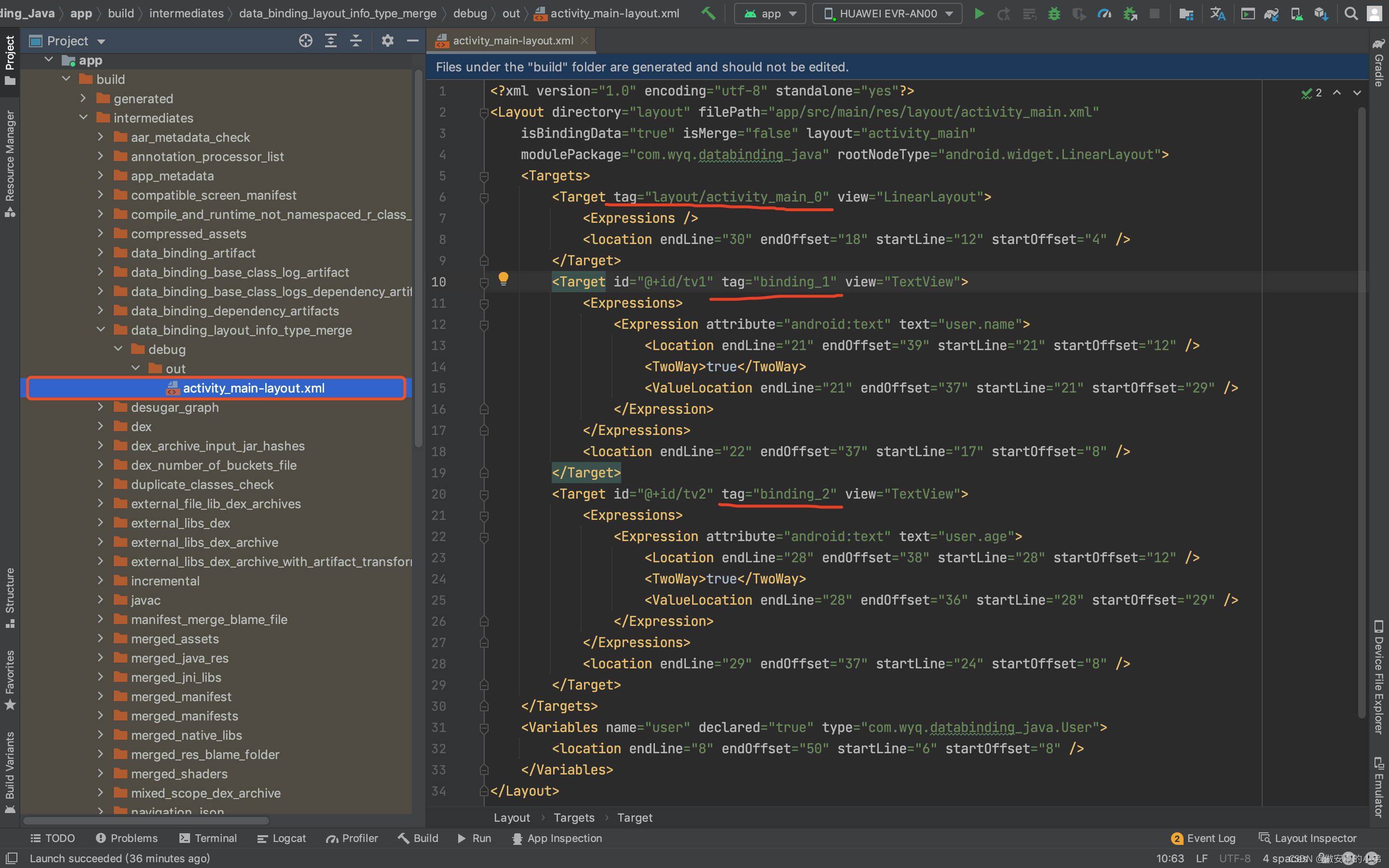Image resolution: width=1389 pixels, height=868 pixels.
Task: Click the Targets breadcrumb below the editor
Action: point(573,817)
